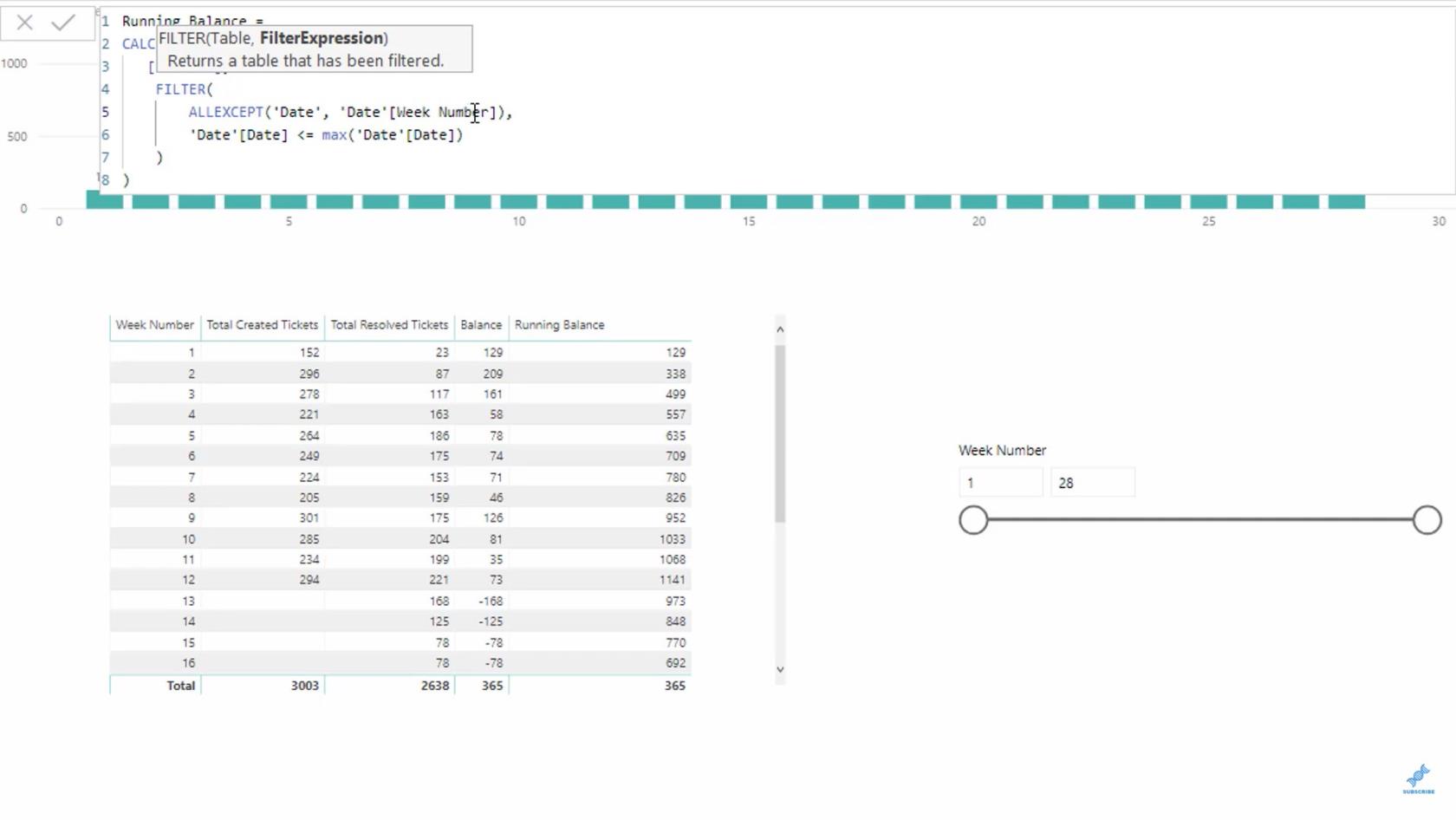Click Total Created Tickets value 152
1456x820 pixels.
309,353
